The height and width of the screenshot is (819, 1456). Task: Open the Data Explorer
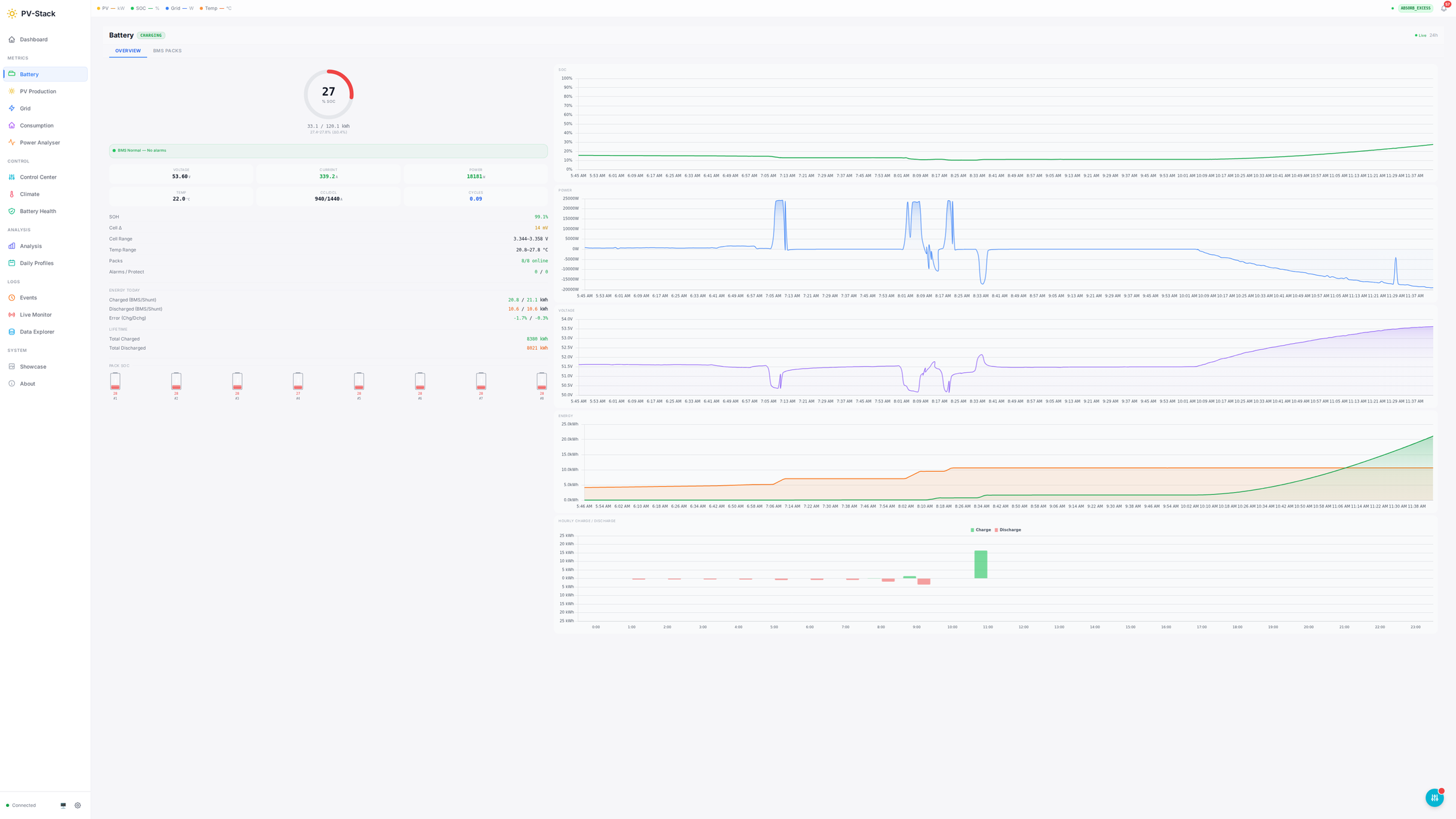[36, 332]
